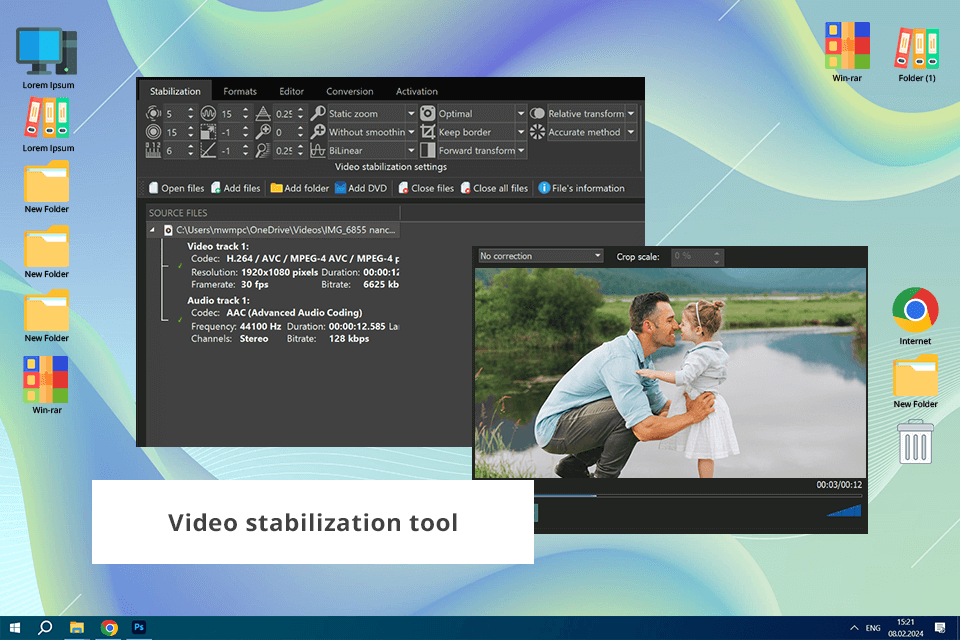
Task: Click the Crop scale percentage field
Action: click(x=697, y=257)
